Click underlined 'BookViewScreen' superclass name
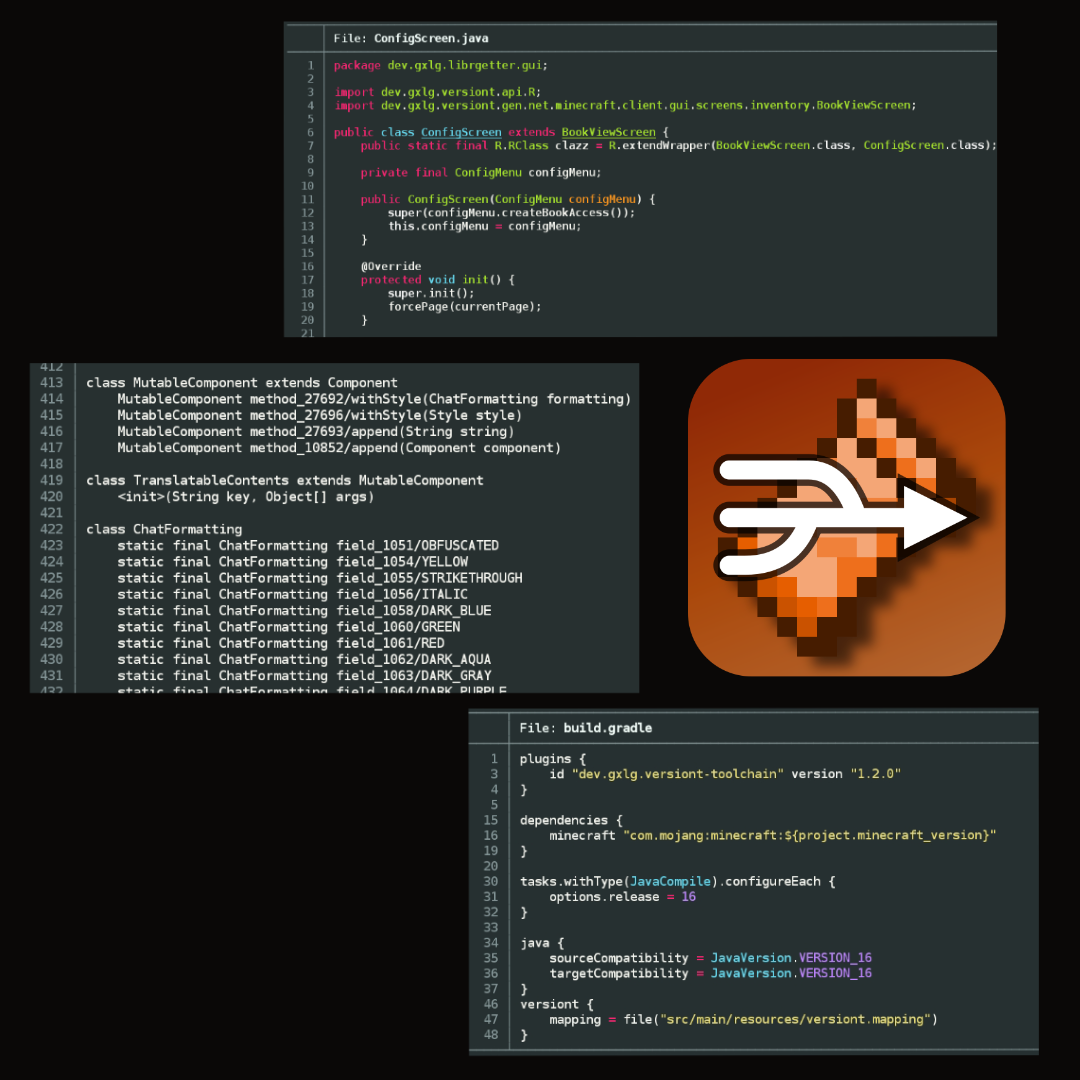This screenshot has height=1080, width=1080. tap(608, 132)
